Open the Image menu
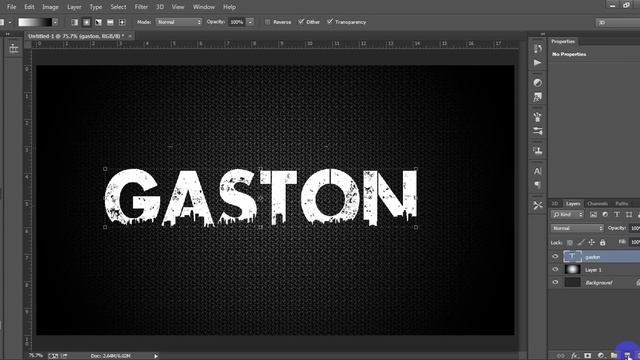Image resolution: width=640 pixels, height=360 pixels. pyautogui.click(x=50, y=7)
